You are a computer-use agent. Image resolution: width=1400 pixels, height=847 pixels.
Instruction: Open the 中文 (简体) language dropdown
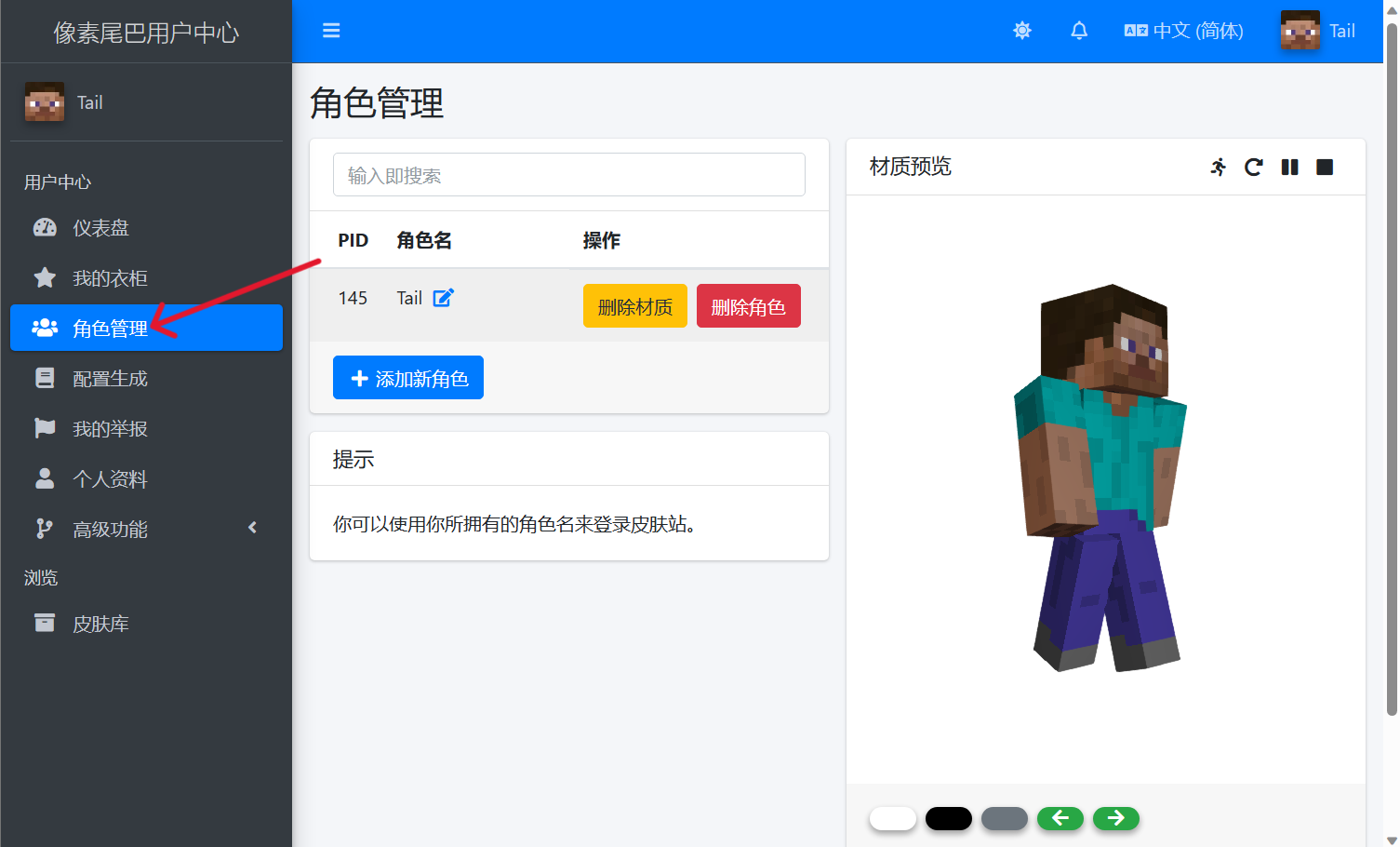coord(1183,31)
